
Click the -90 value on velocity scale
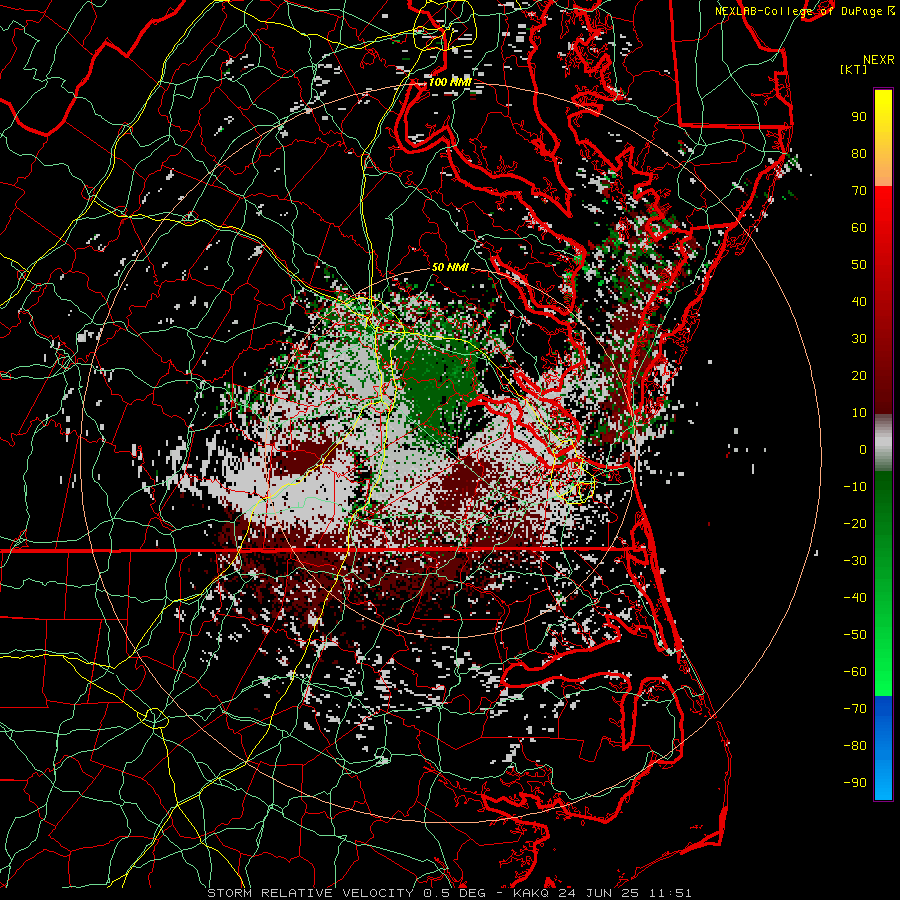[x=855, y=783]
